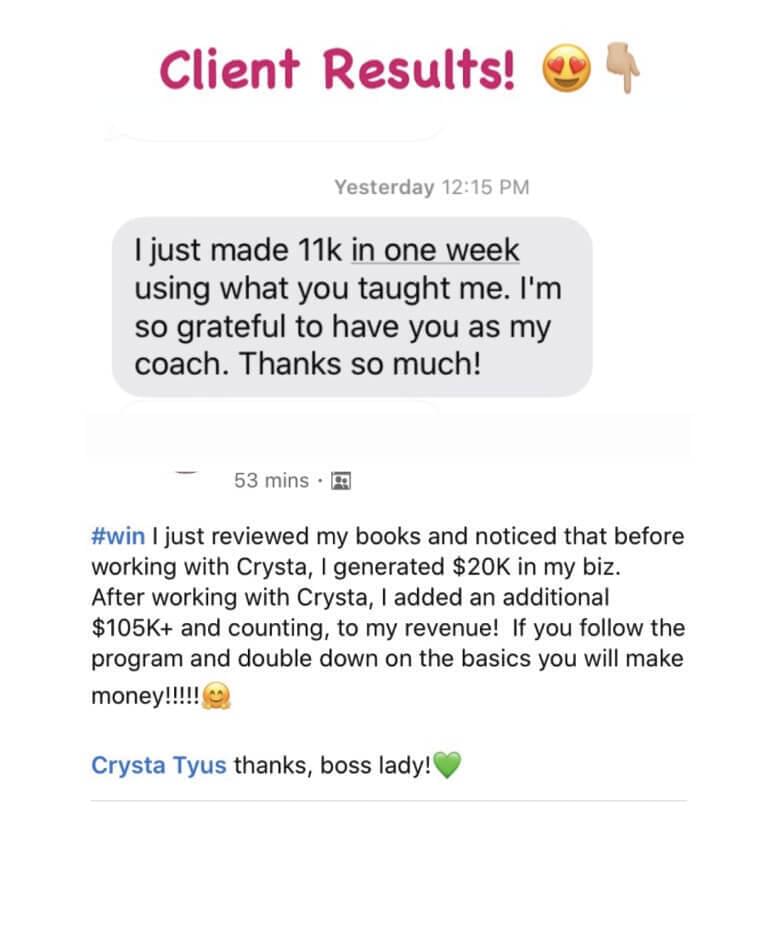
Task: Click the Yesterday 12:15 PM timestamp
Action: click(431, 187)
